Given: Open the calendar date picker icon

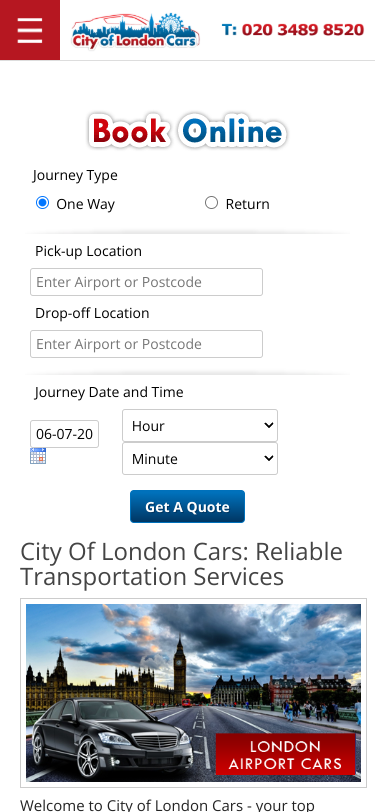Looking at the screenshot, I should coord(38,456).
